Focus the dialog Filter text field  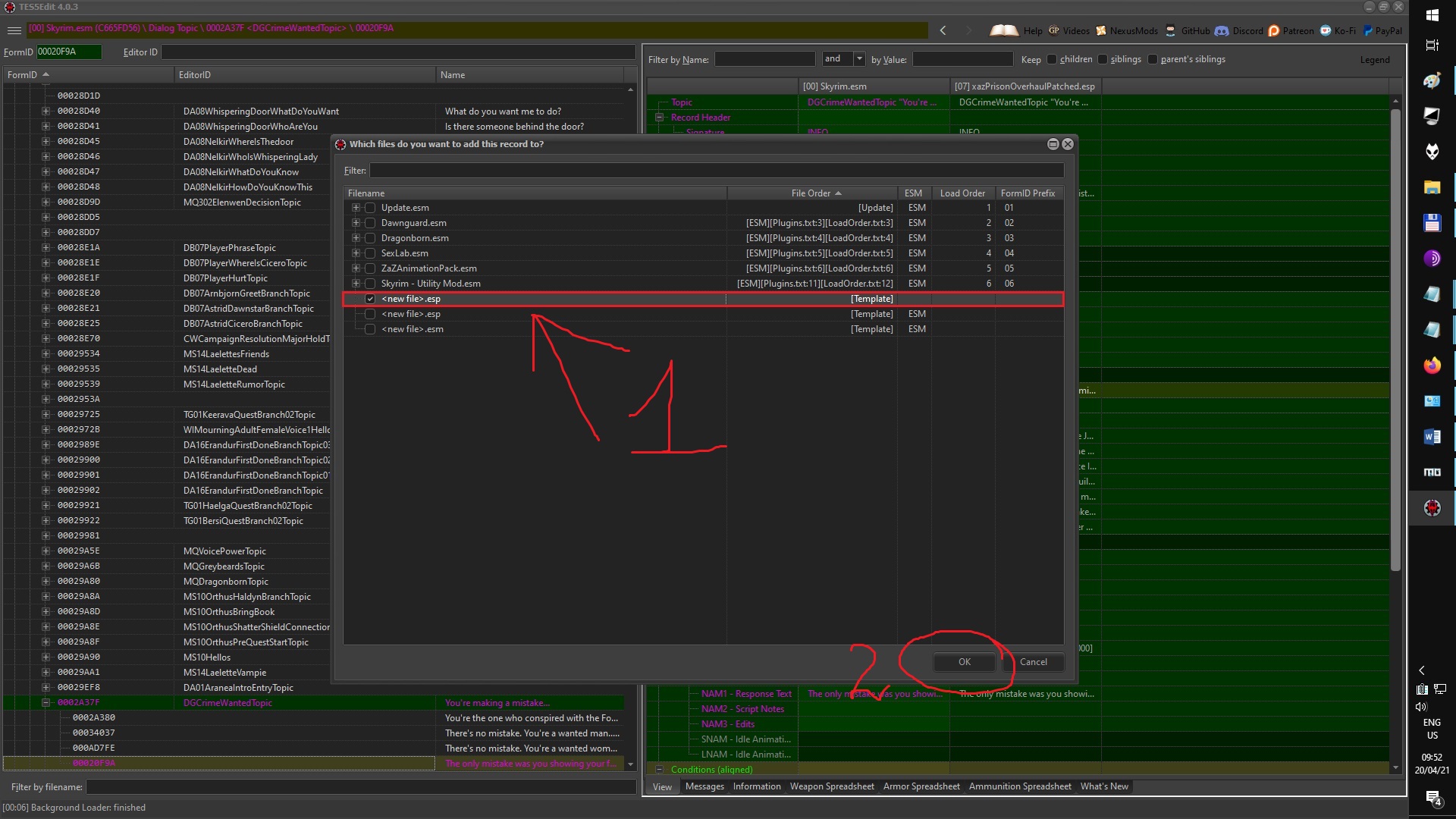[717, 171]
